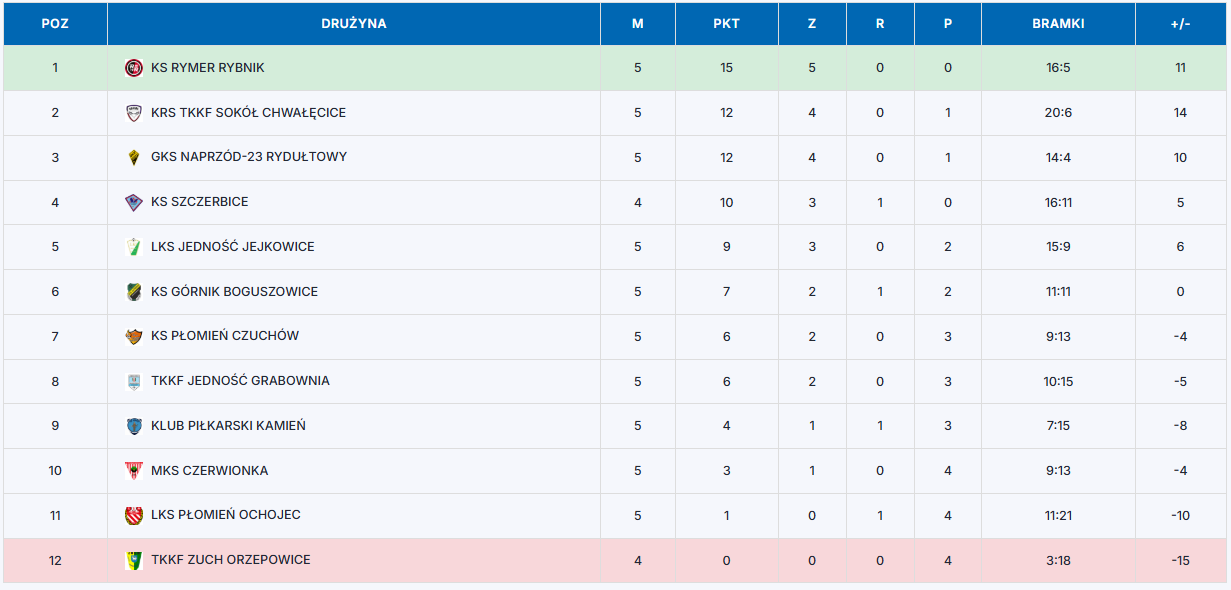
Task: Click the BRAMKI column header
Action: click(x=1058, y=24)
